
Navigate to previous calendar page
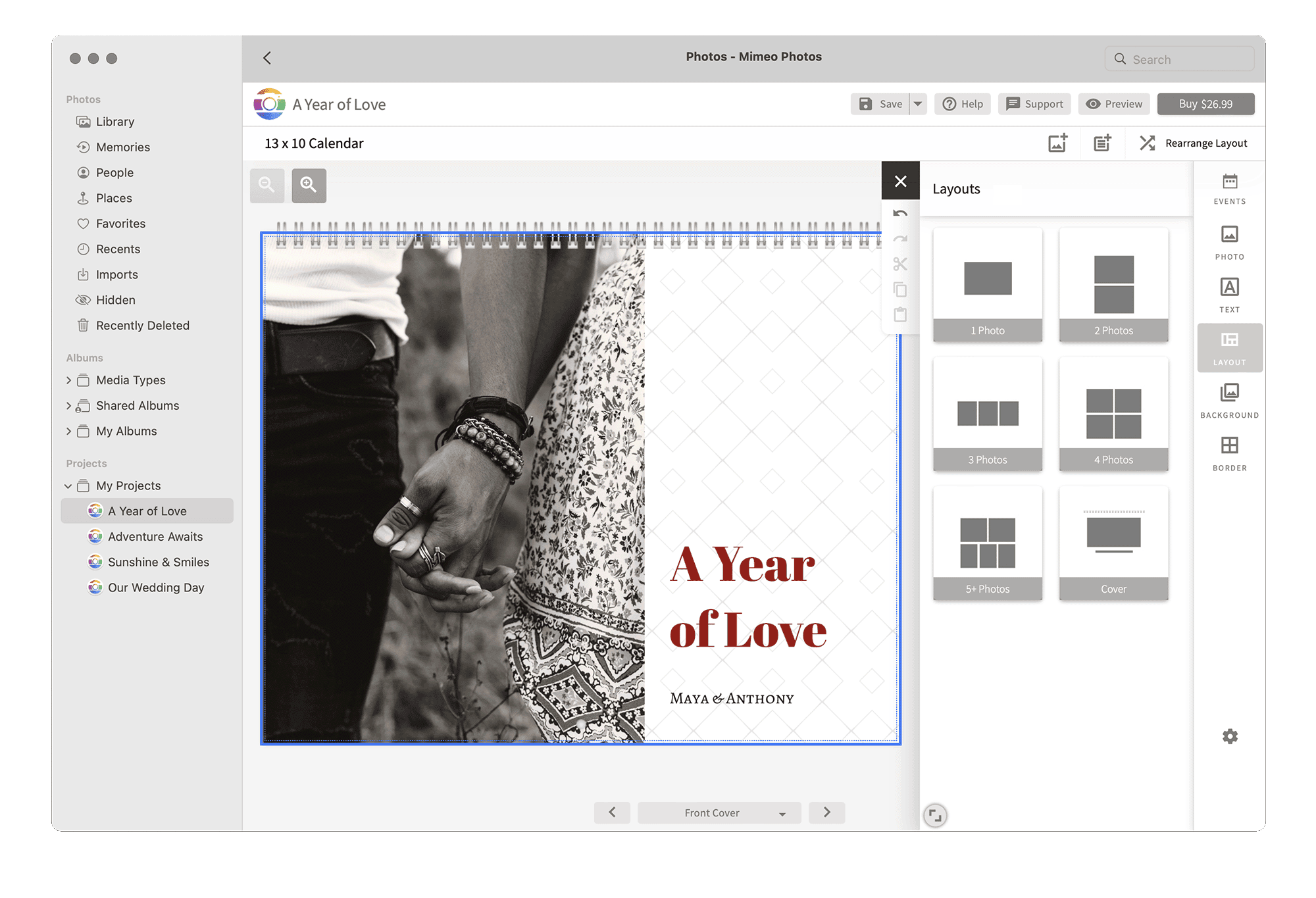612,810
